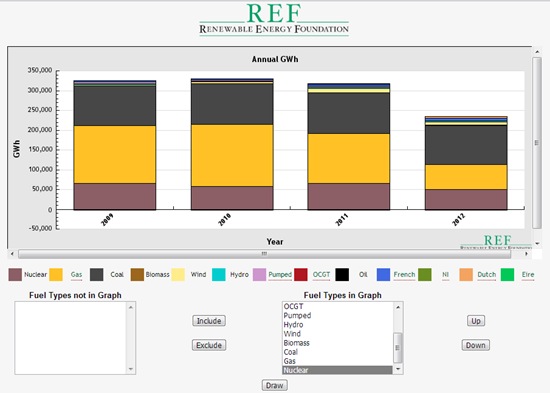Select Wind in Fuel Types in Graph list
This screenshot has width=550, height=393.
tap(337, 334)
